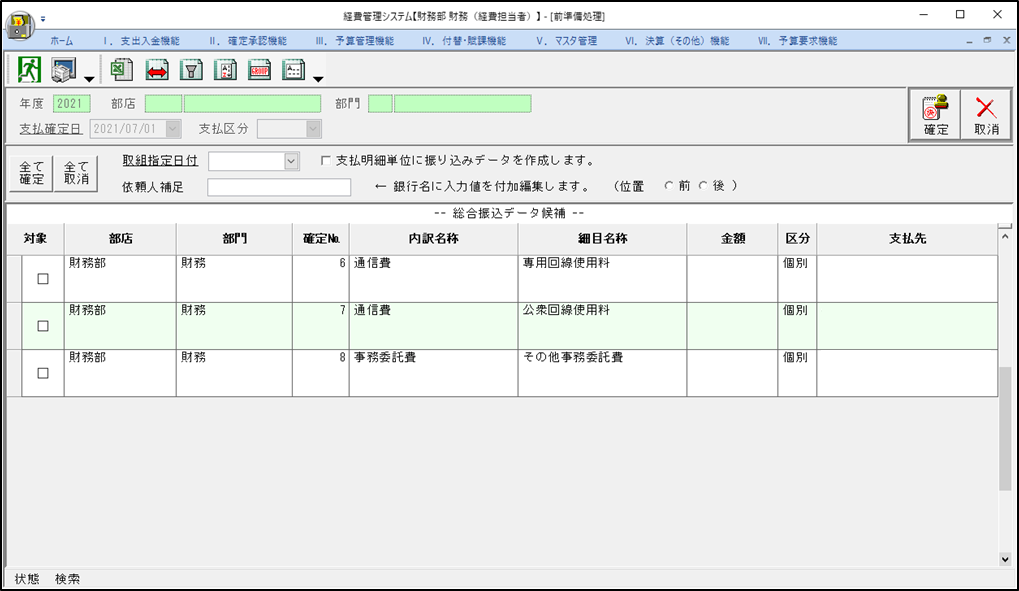Click the 状態 status bar entry
Screen dimensions: 1019x591
[27, 579]
